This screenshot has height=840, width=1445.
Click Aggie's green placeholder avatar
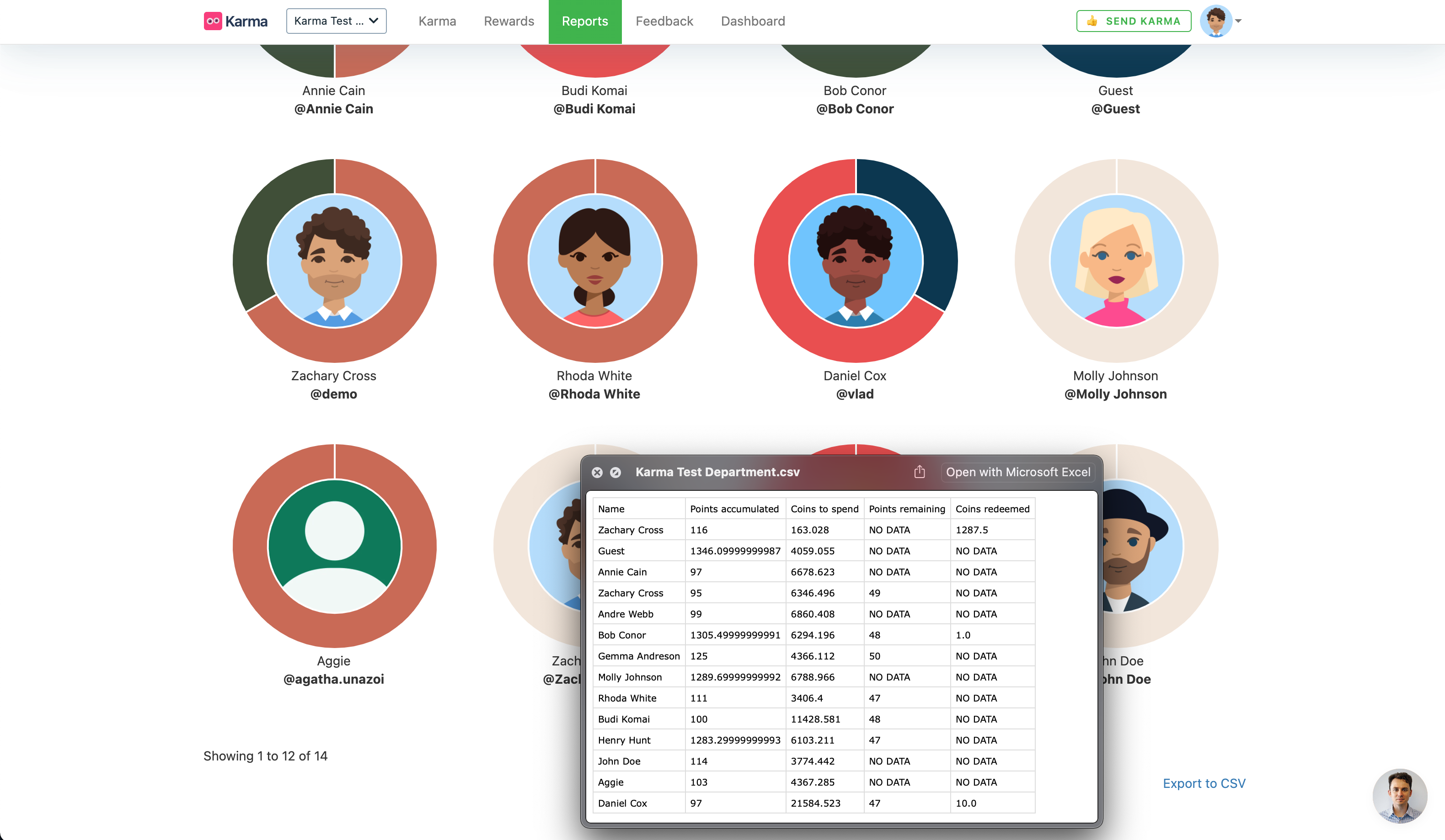(x=334, y=546)
